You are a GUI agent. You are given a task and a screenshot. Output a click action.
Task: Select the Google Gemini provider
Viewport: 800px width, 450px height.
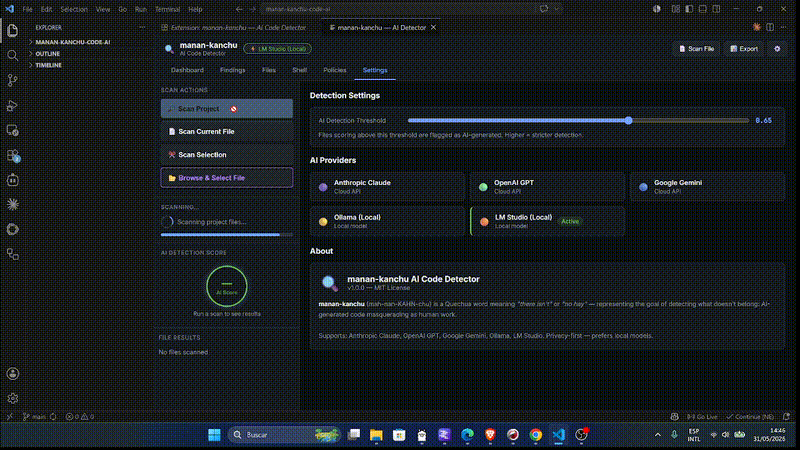707,187
